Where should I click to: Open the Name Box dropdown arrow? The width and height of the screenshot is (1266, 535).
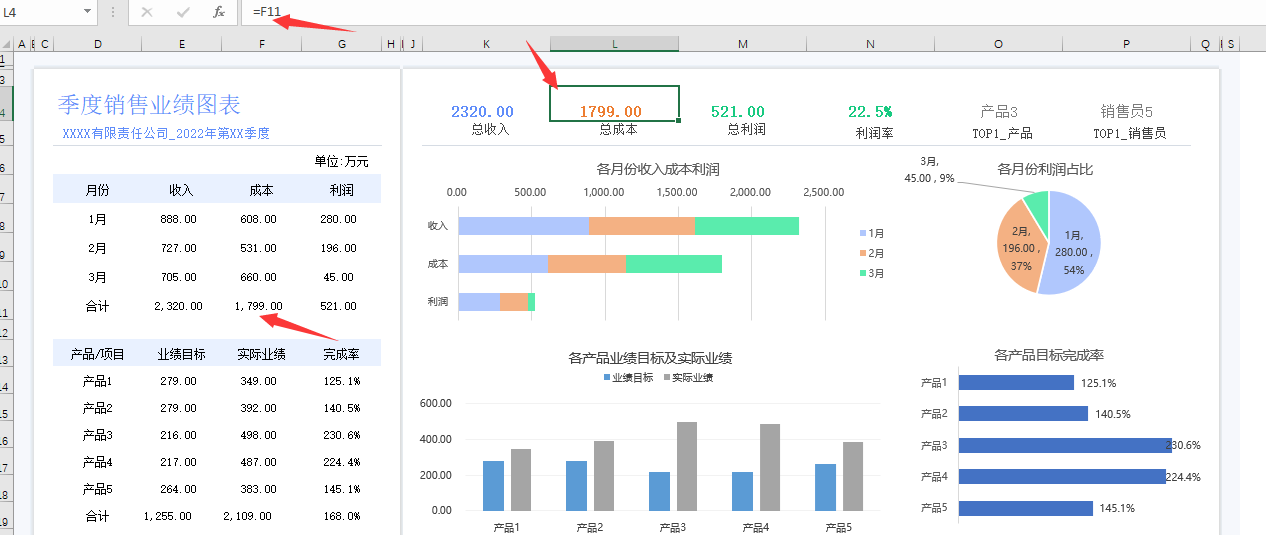pyautogui.click(x=88, y=12)
